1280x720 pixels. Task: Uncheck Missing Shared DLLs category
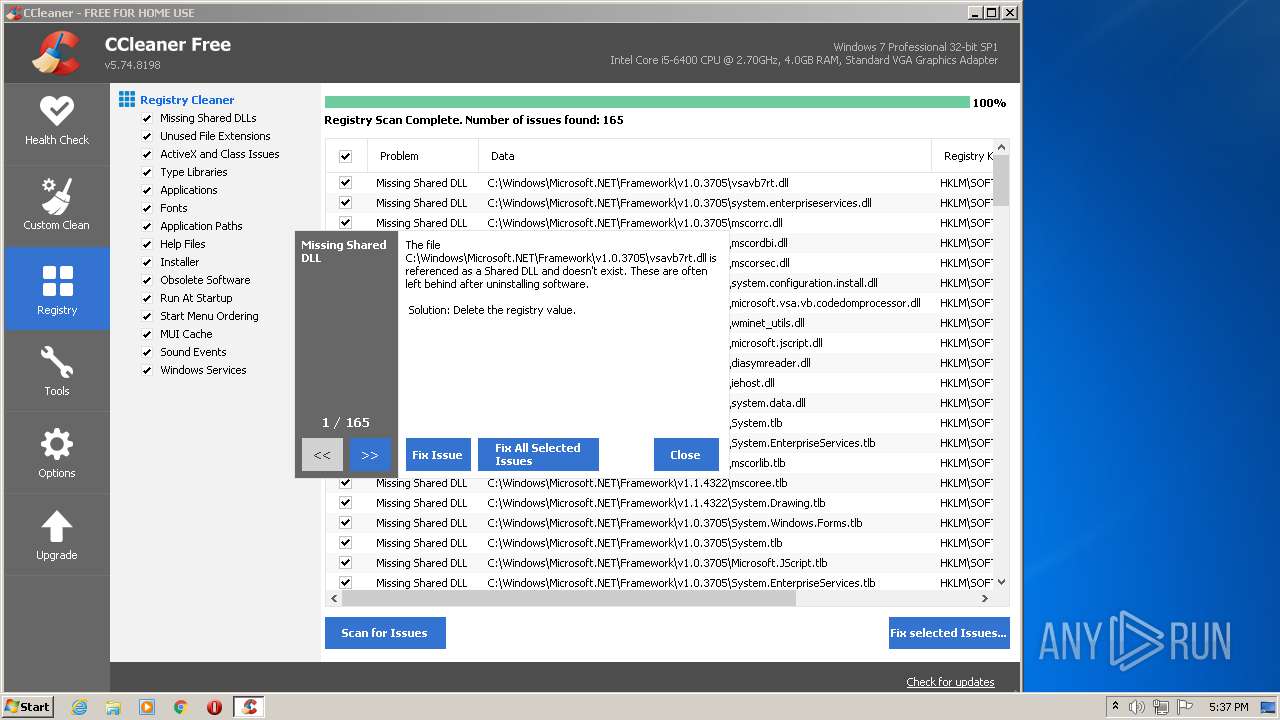[147, 118]
